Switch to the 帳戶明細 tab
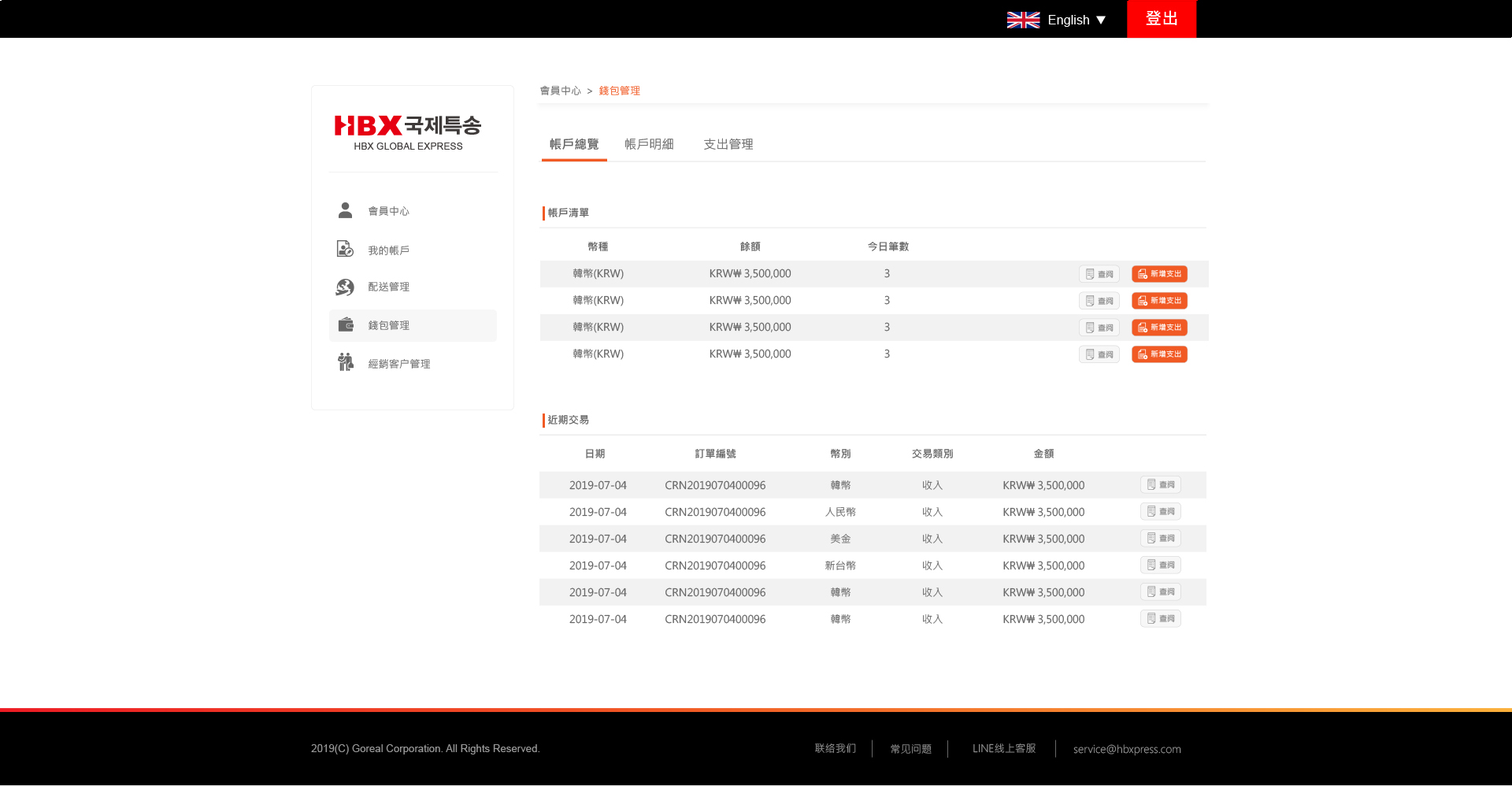The image size is (1512, 786). click(x=649, y=144)
